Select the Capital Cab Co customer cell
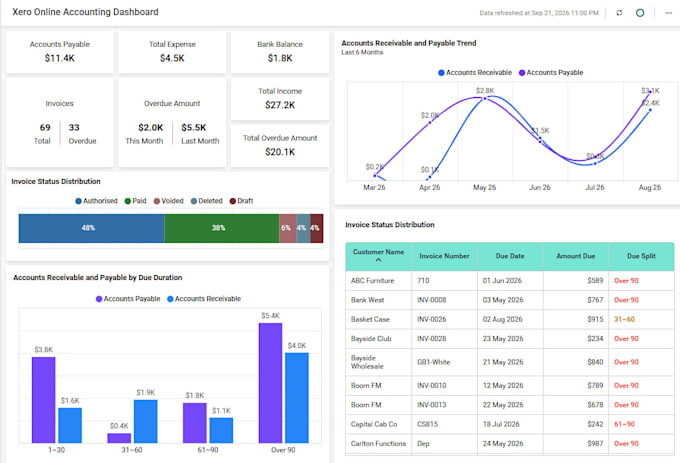Image resolution: width=680 pixels, height=463 pixels. pyautogui.click(x=378, y=424)
